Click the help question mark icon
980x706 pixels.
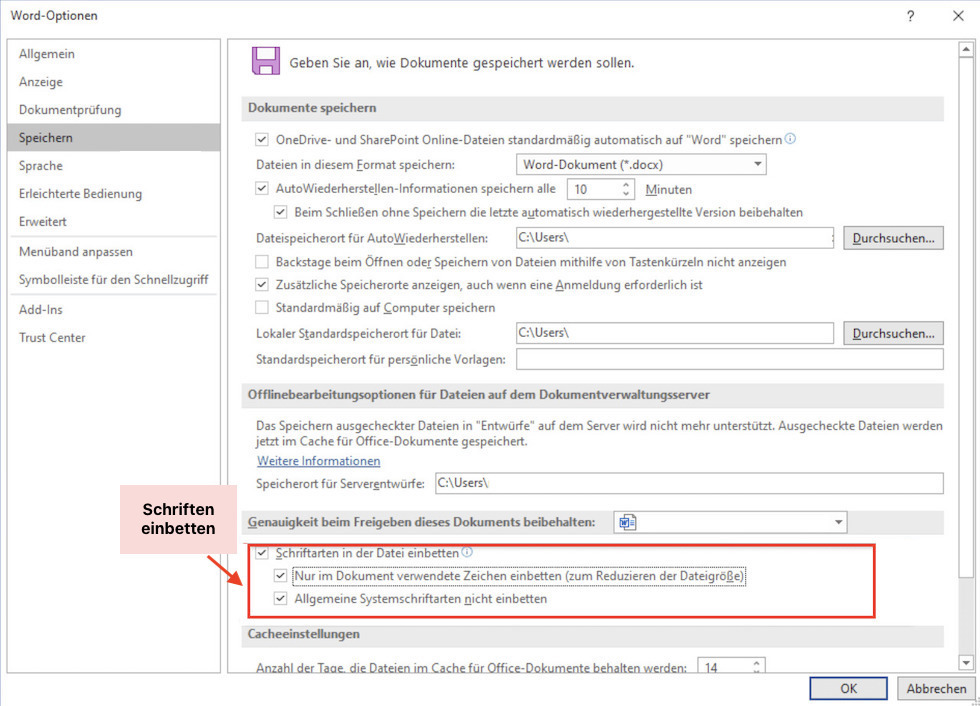point(910,16)
